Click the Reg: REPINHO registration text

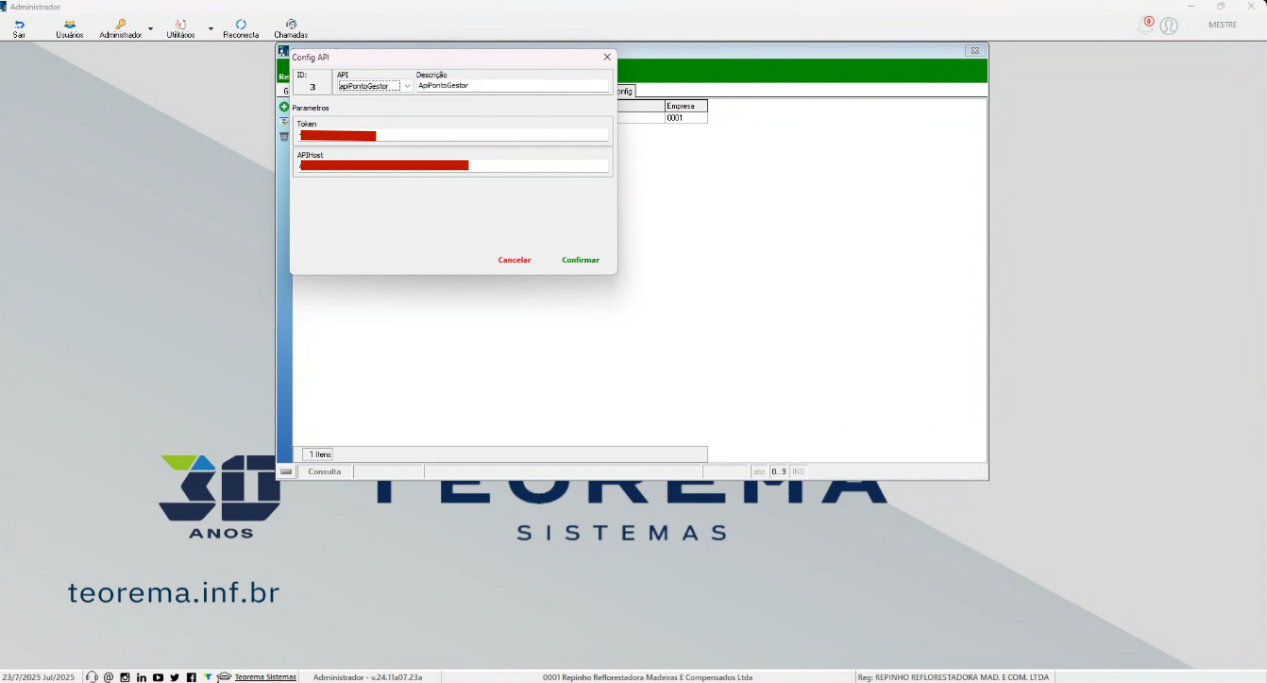coord(954,677)
